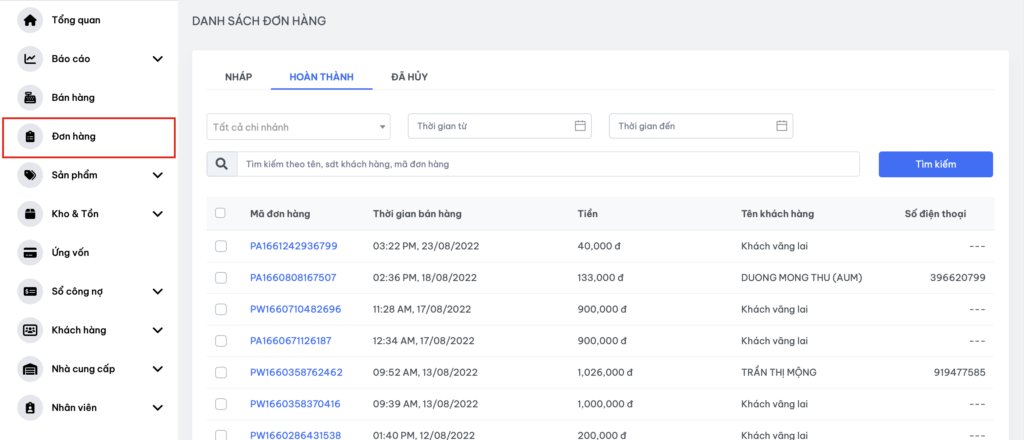Image resolution: width=1024 pixels, height=440 pixels.
Task: Open Ứng vốn card icon
Action: tap(30, 252)
